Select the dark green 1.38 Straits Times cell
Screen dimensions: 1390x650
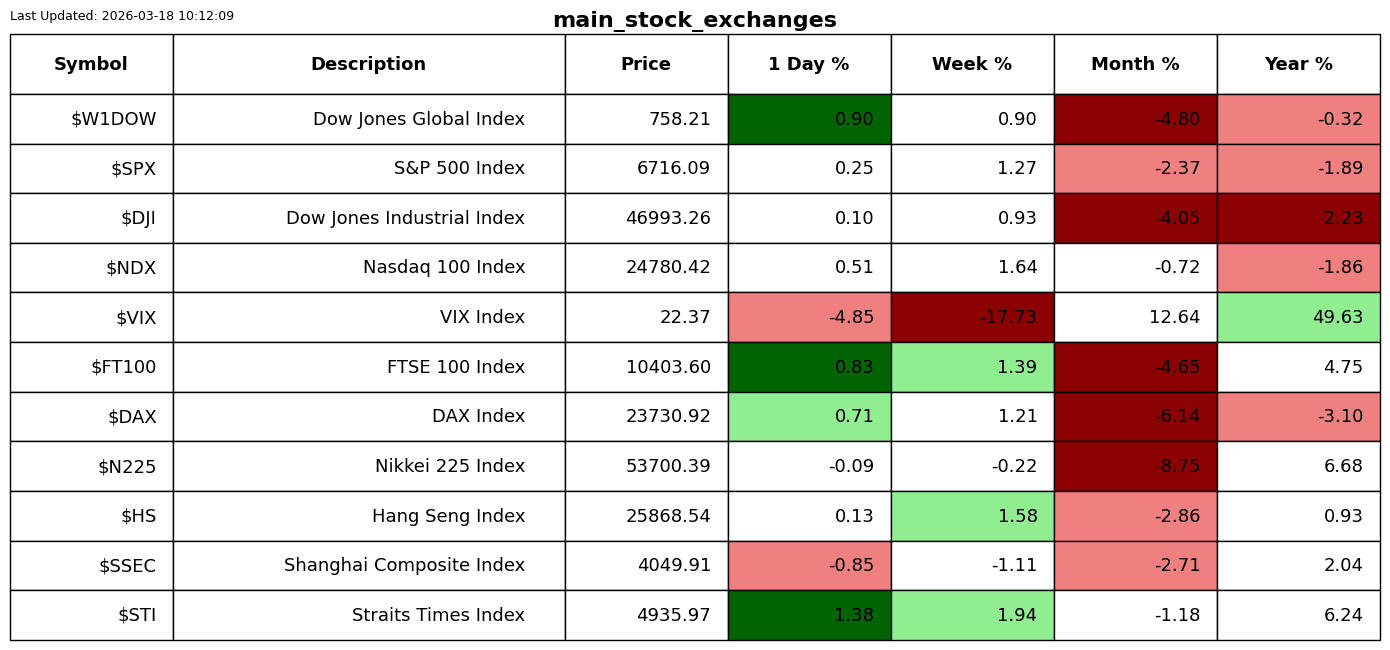[809, 615]
